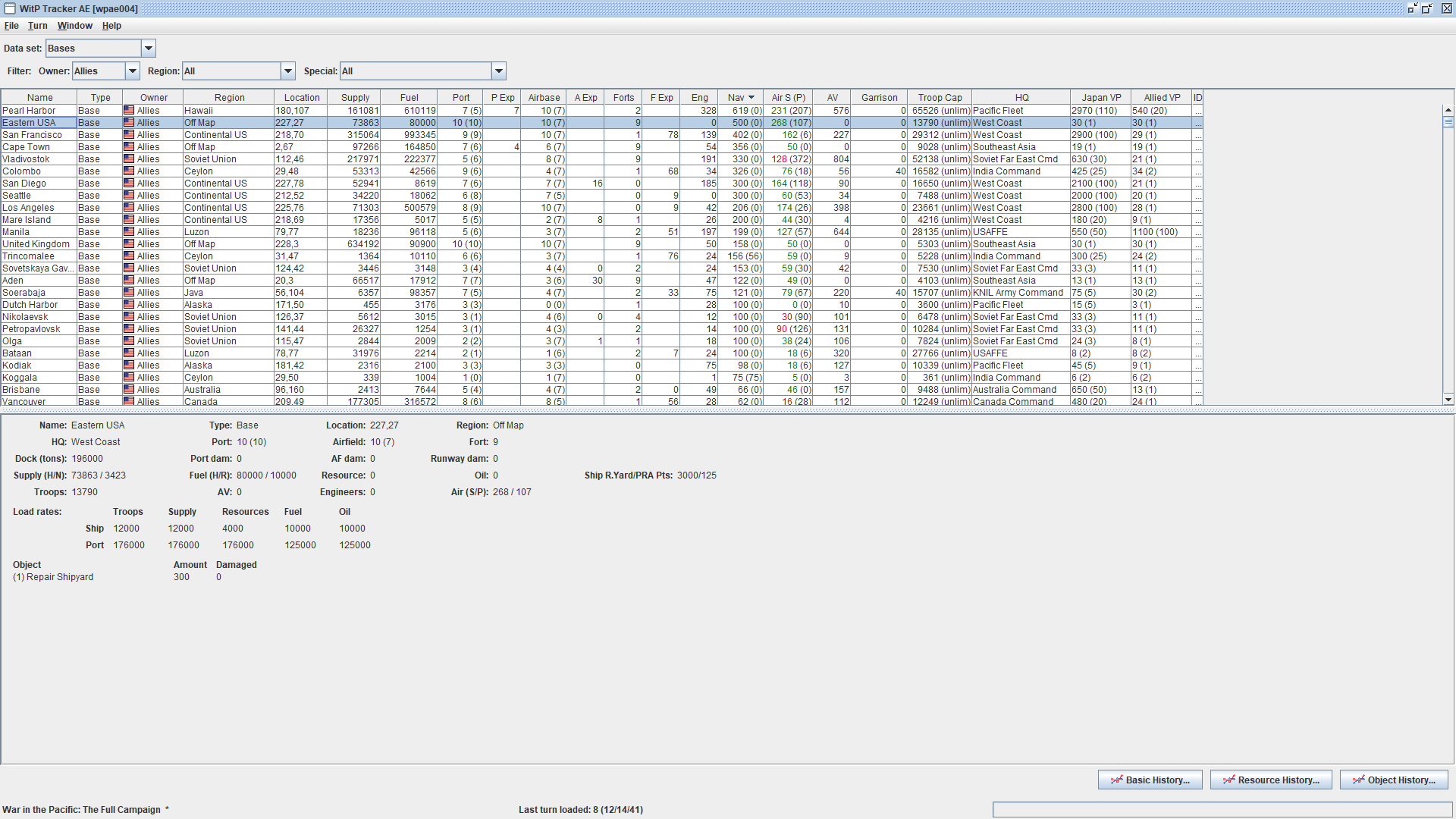
Task: Click the flag icon in Seattle row
Action: click(x=129, y=196)
